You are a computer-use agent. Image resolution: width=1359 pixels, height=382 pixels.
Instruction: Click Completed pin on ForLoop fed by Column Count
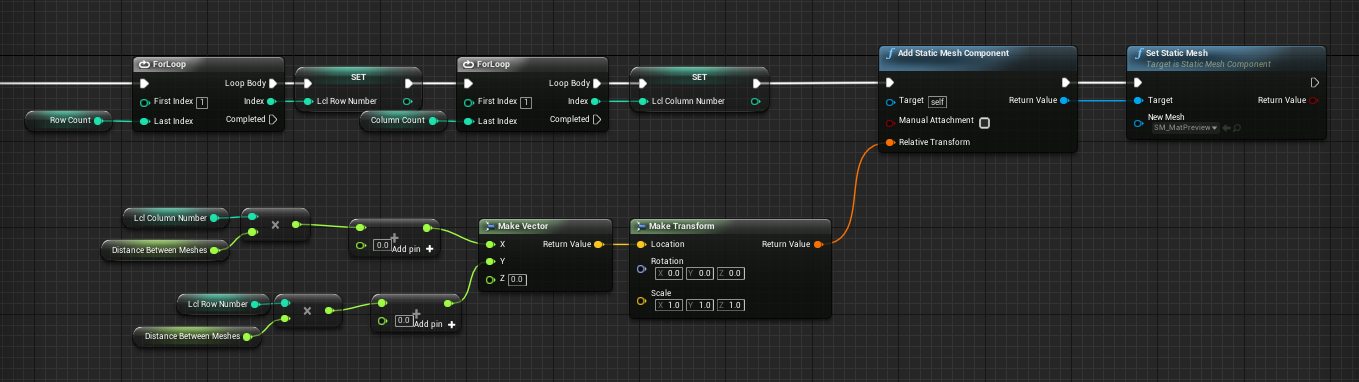click(598, 120)
